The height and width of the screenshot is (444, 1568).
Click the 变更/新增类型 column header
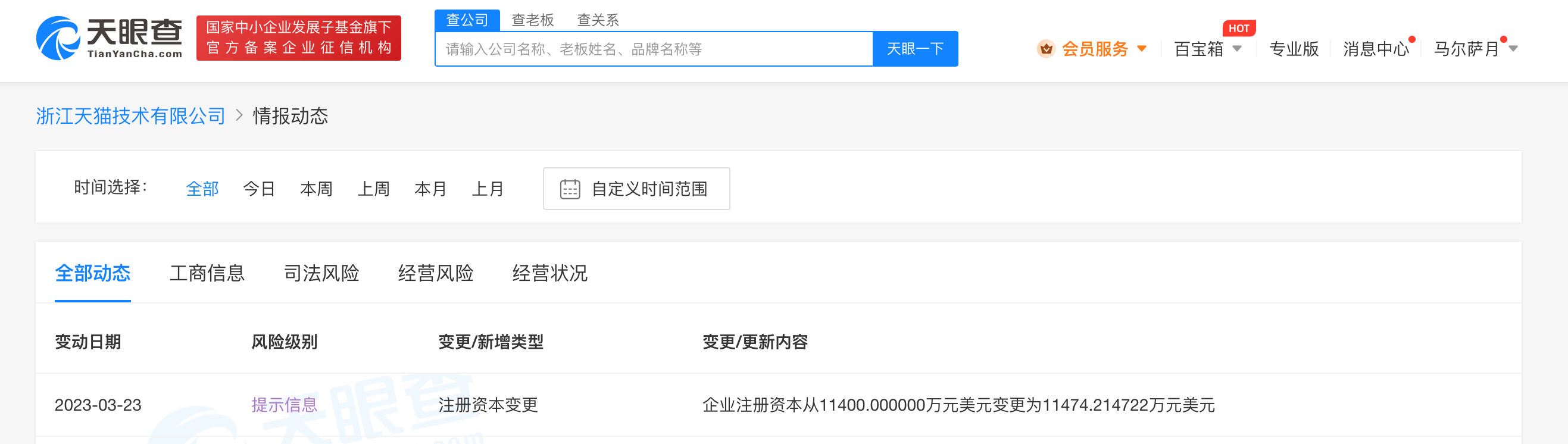pos(491,342)
